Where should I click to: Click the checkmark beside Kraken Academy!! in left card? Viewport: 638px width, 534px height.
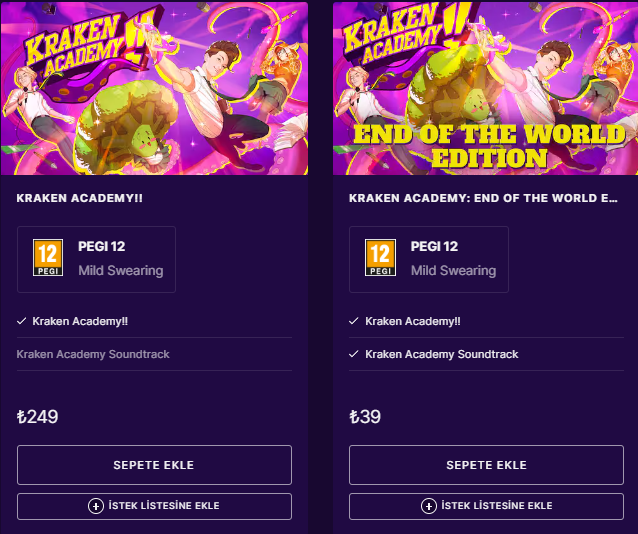[x=22, y=321]
